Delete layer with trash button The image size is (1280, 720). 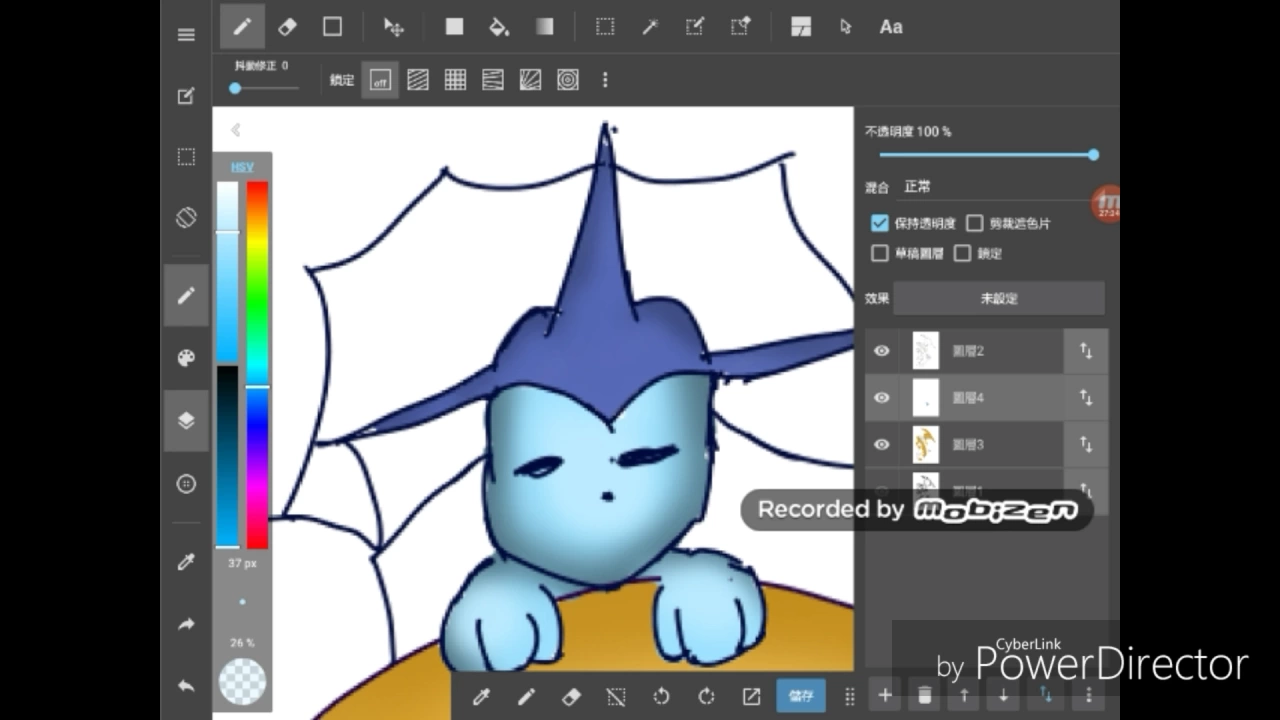click(925, 696)
